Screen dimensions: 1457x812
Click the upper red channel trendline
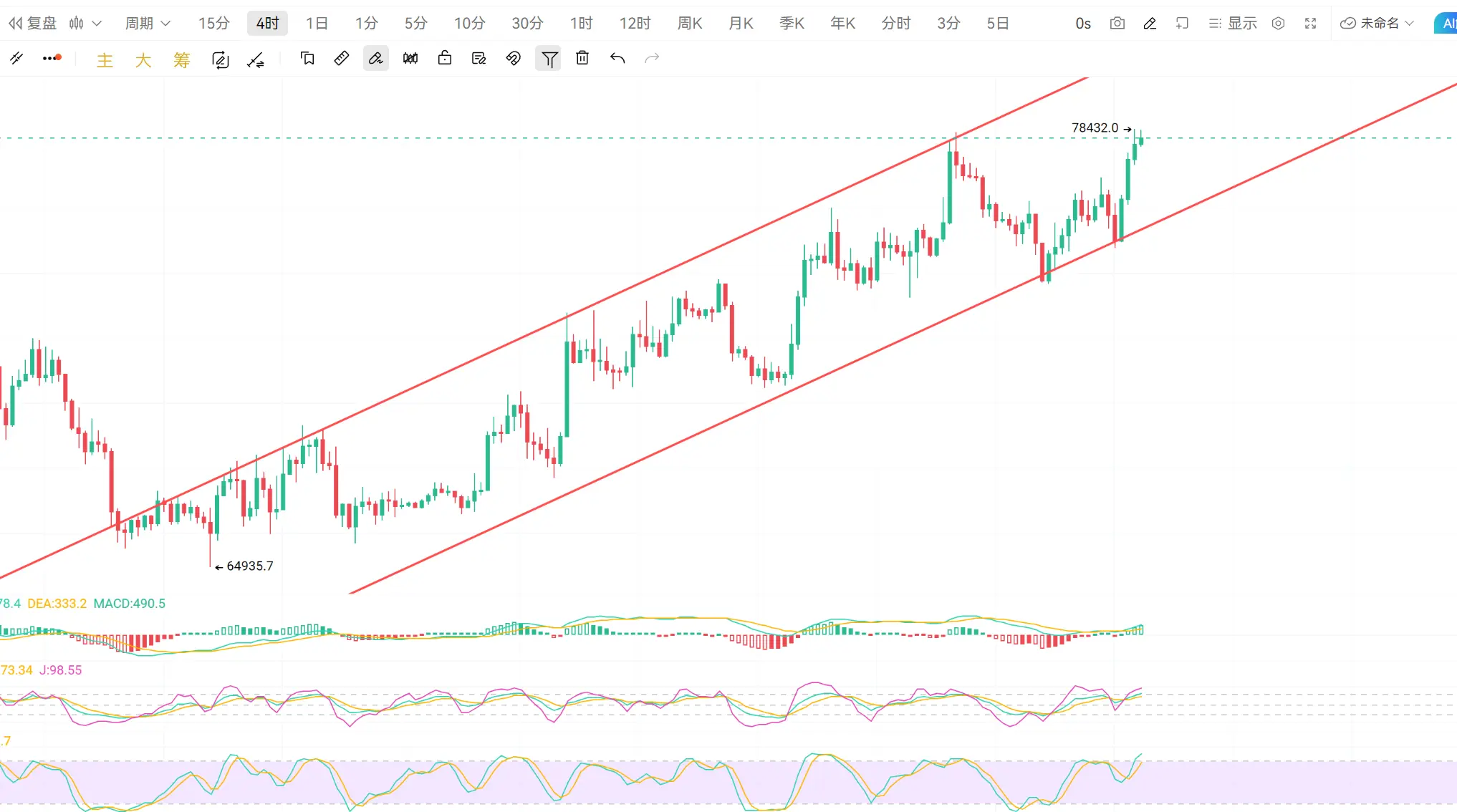716,247
